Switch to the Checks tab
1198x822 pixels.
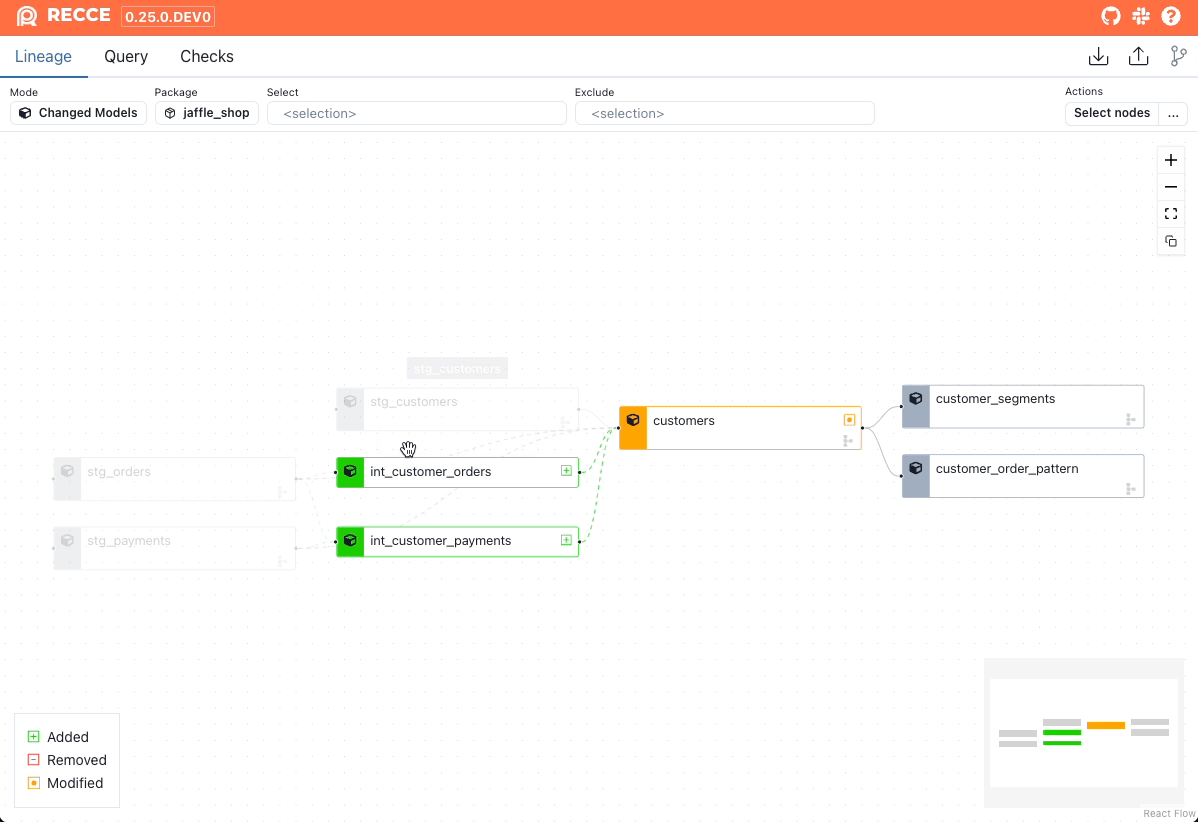point(207,57)
